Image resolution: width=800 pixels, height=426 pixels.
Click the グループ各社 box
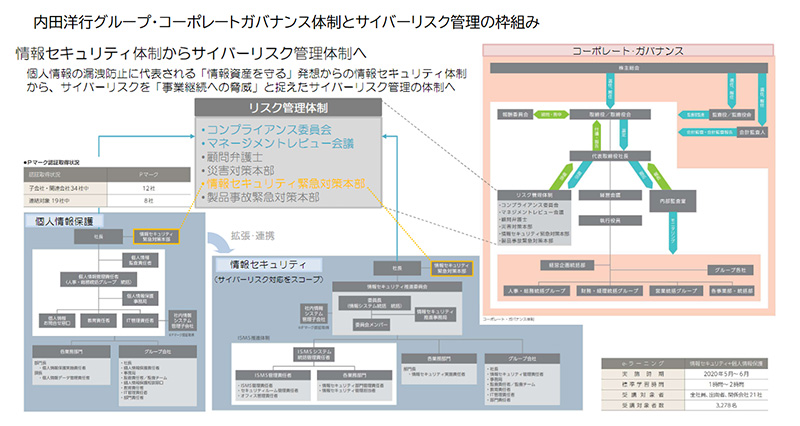(x=730, y=270)
